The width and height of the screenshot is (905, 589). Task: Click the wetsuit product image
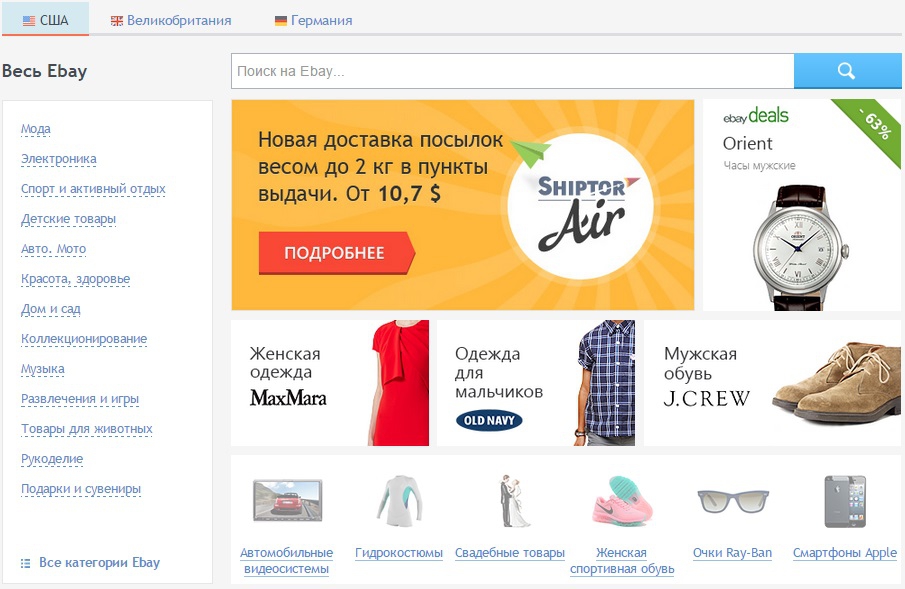(399, 501)
